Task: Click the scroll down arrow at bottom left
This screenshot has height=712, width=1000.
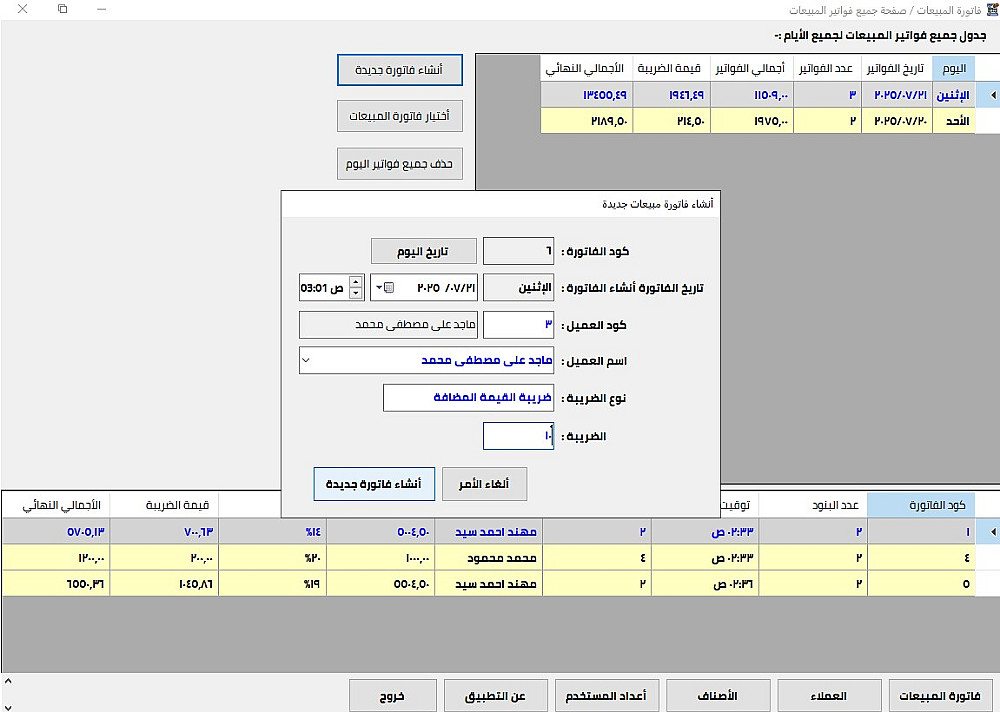Action: pos(8,706)
